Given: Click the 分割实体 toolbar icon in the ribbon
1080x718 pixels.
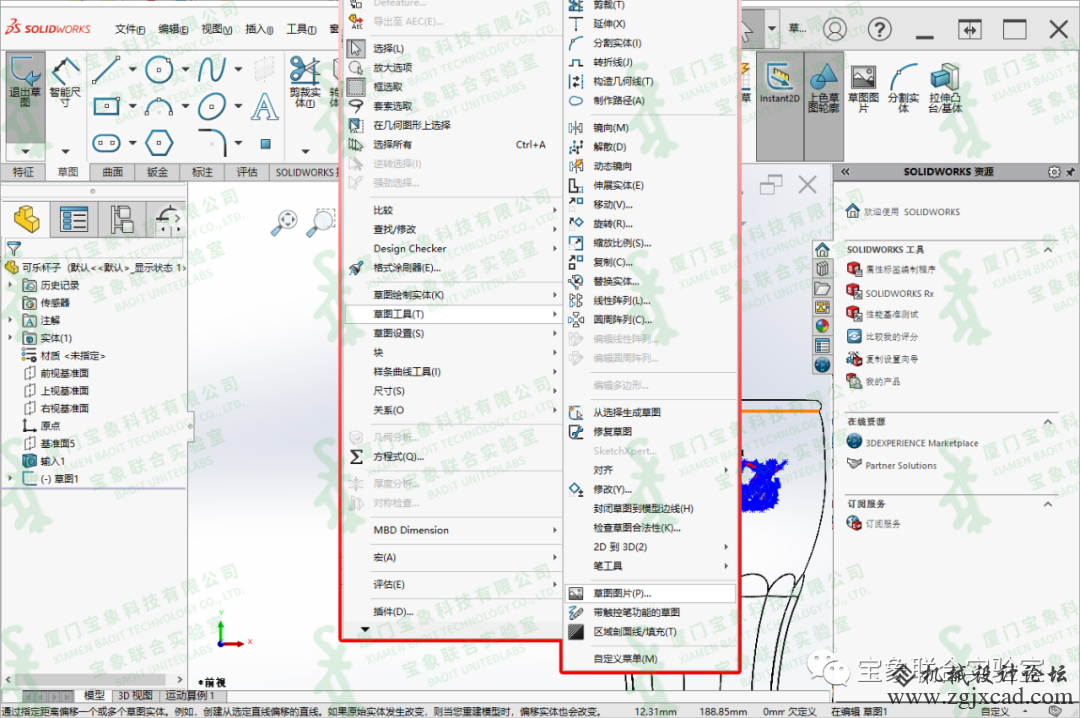Looking at the screenshot, I should tap(903, 88).
